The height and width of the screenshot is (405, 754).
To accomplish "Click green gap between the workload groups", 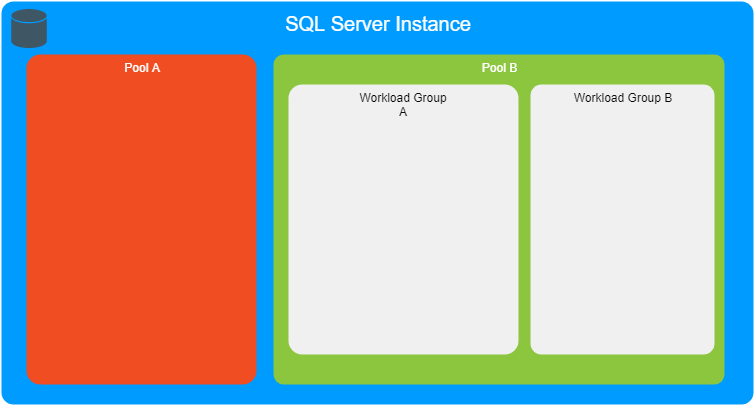I will click(524, 220).
